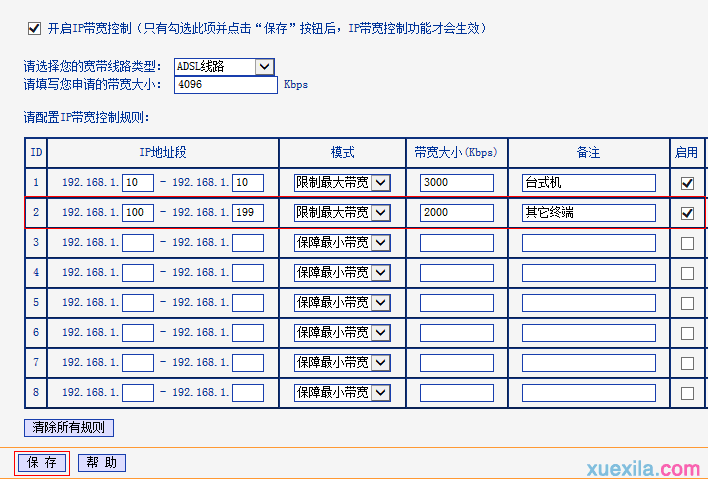Viewport: 708px width, 481px height.
Task: Click the 4096 bandwidth size field
Action: (226, 85)
